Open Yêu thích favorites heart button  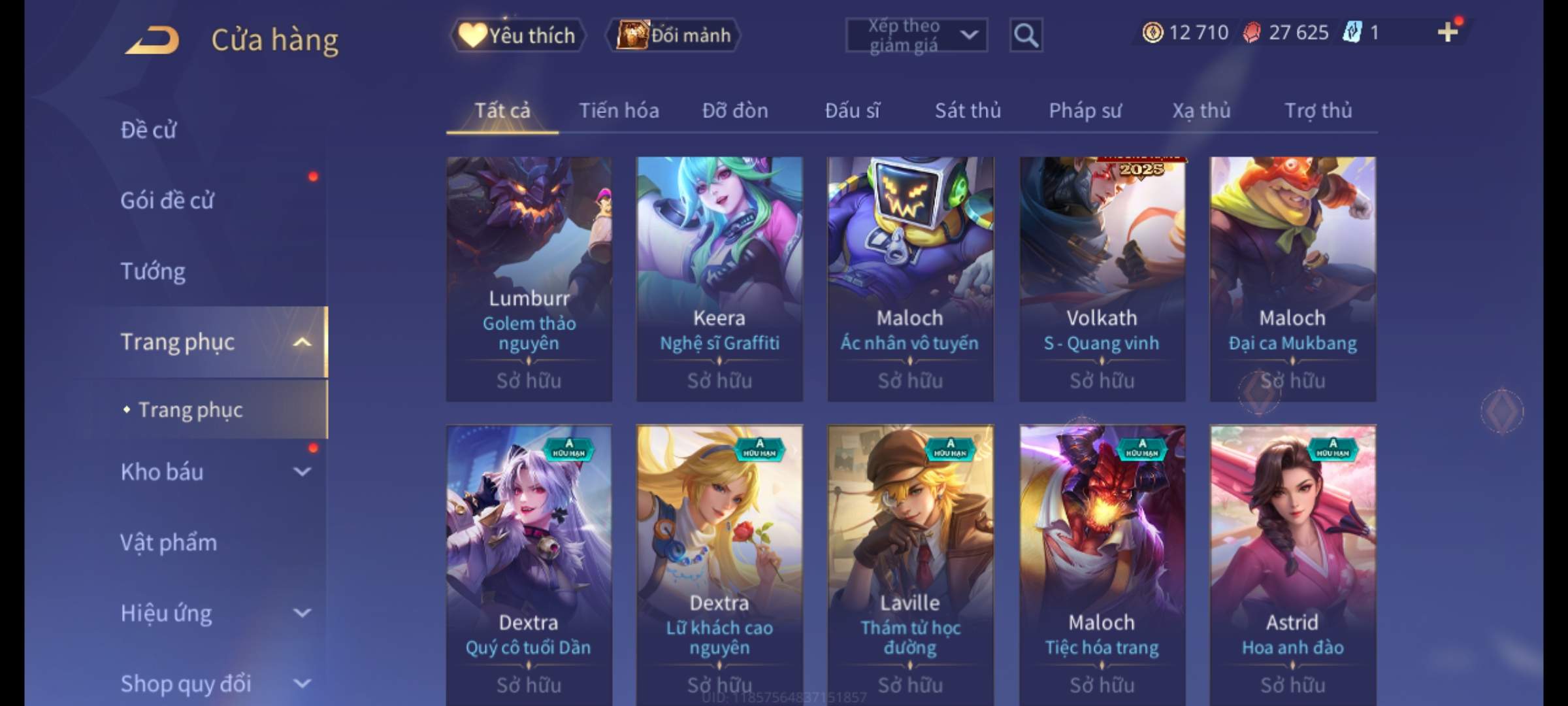click(517, 35)
